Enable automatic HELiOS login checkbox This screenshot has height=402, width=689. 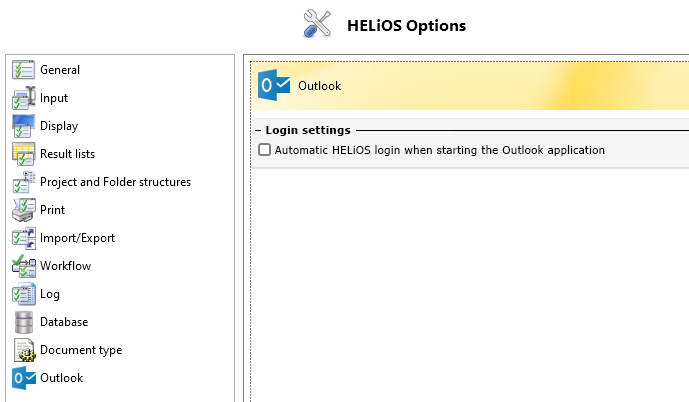click(265, 150)
